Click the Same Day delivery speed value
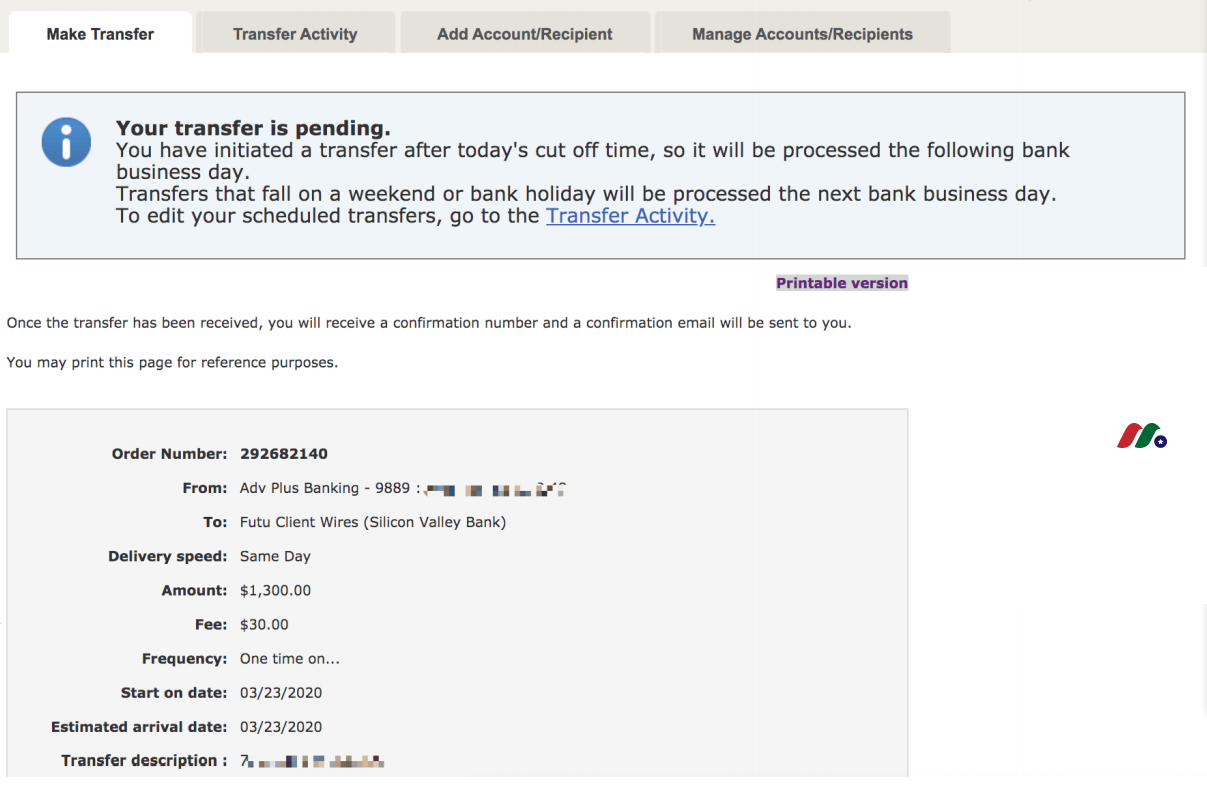Image resolution: width=1207 pixels, height=790 pixels. pos(275,556)
